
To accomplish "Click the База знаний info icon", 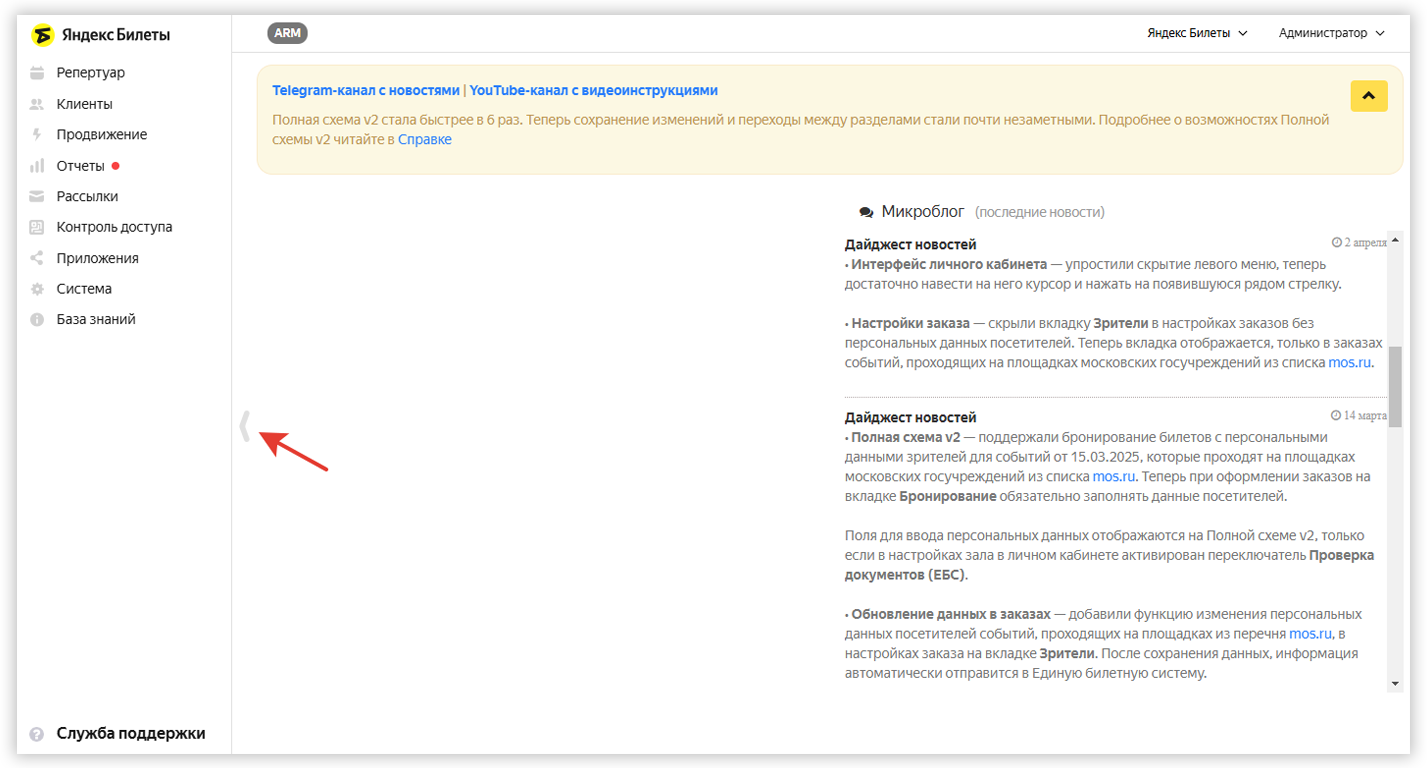I will click(x=37, y=320).
